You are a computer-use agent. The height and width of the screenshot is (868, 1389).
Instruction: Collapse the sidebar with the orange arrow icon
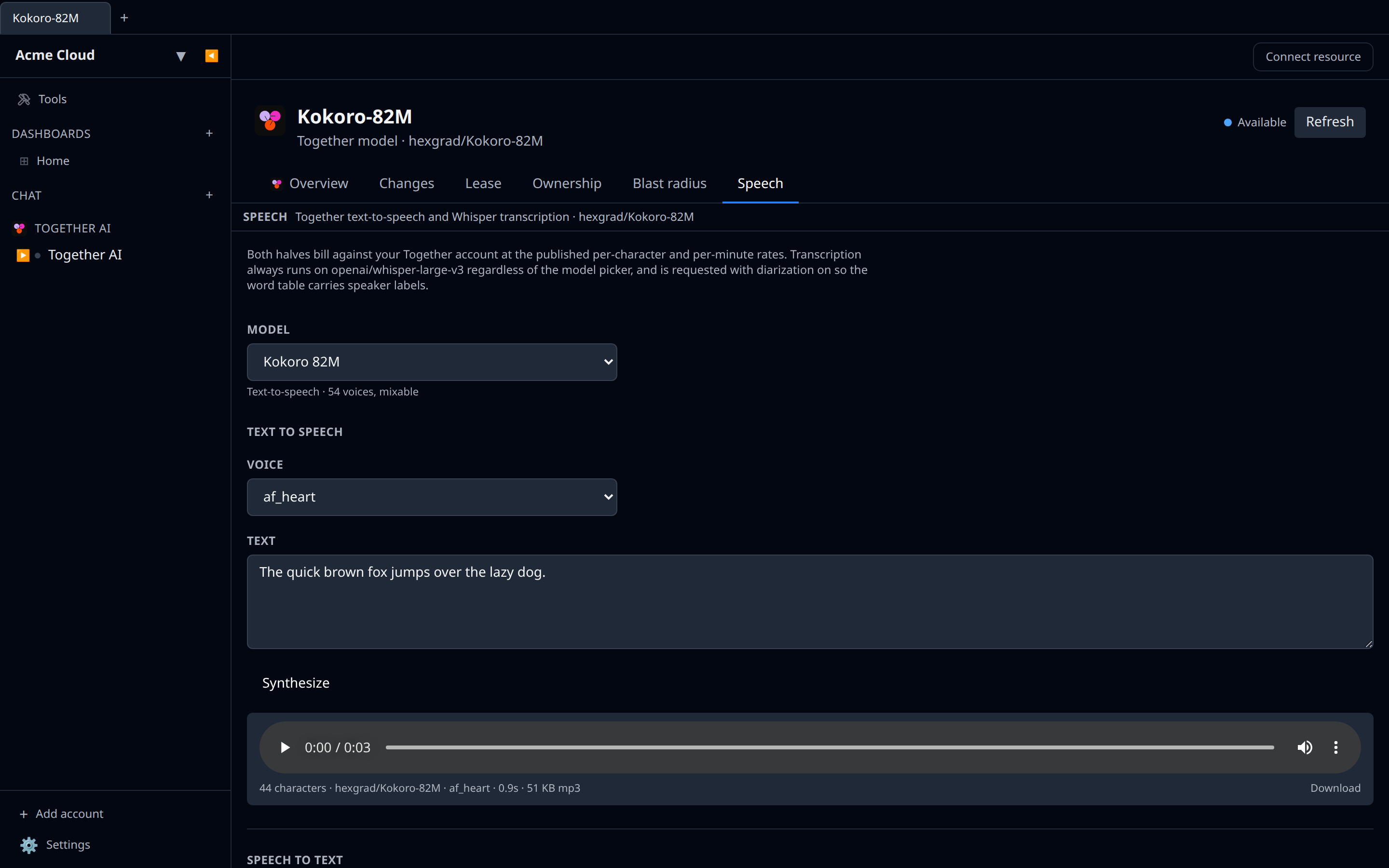[x=211, y=55]
